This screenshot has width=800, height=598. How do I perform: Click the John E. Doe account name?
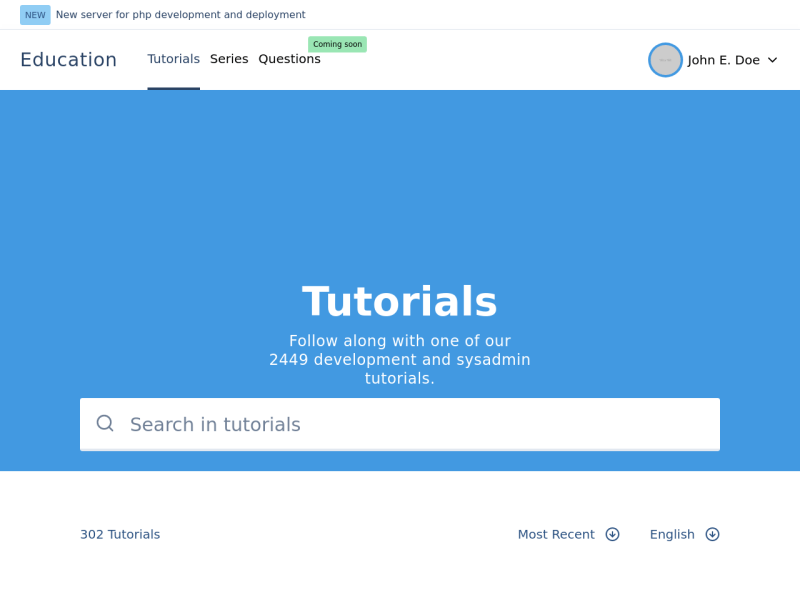725,60
